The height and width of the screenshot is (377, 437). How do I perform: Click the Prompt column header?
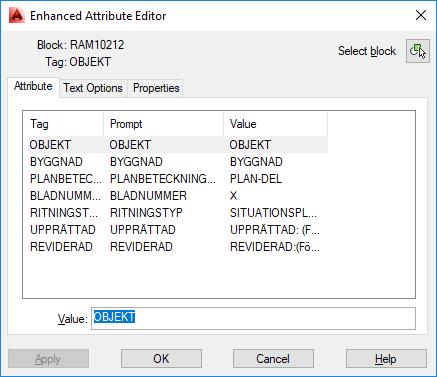[x=163, y=124]
